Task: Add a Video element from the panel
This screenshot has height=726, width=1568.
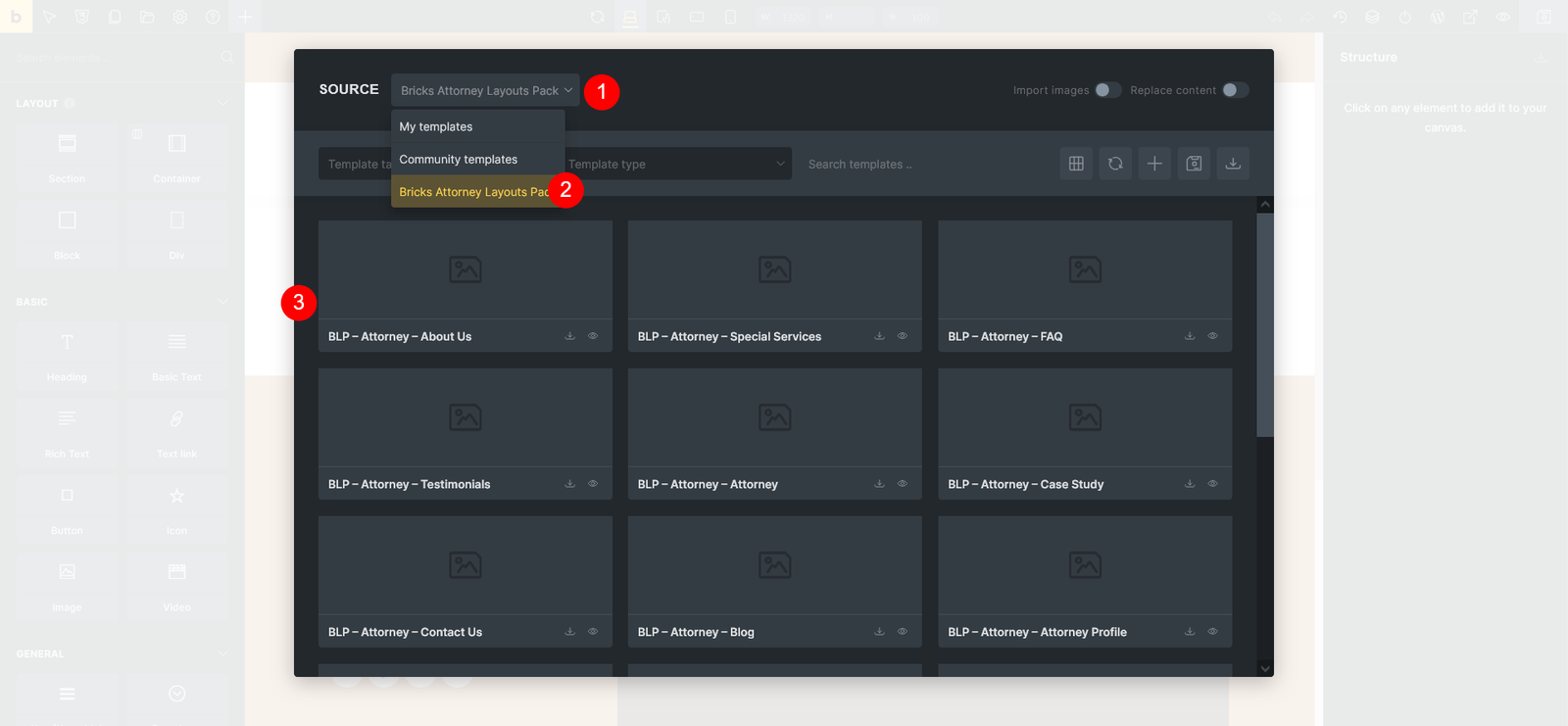Action: 176,586
